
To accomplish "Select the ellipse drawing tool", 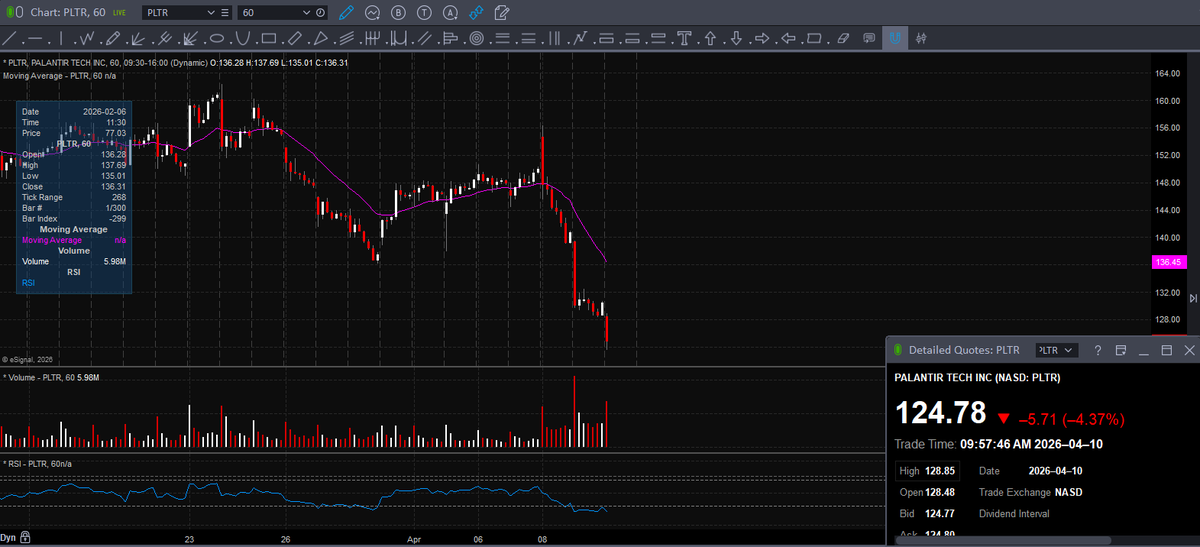I will click(x=216, y=38).
